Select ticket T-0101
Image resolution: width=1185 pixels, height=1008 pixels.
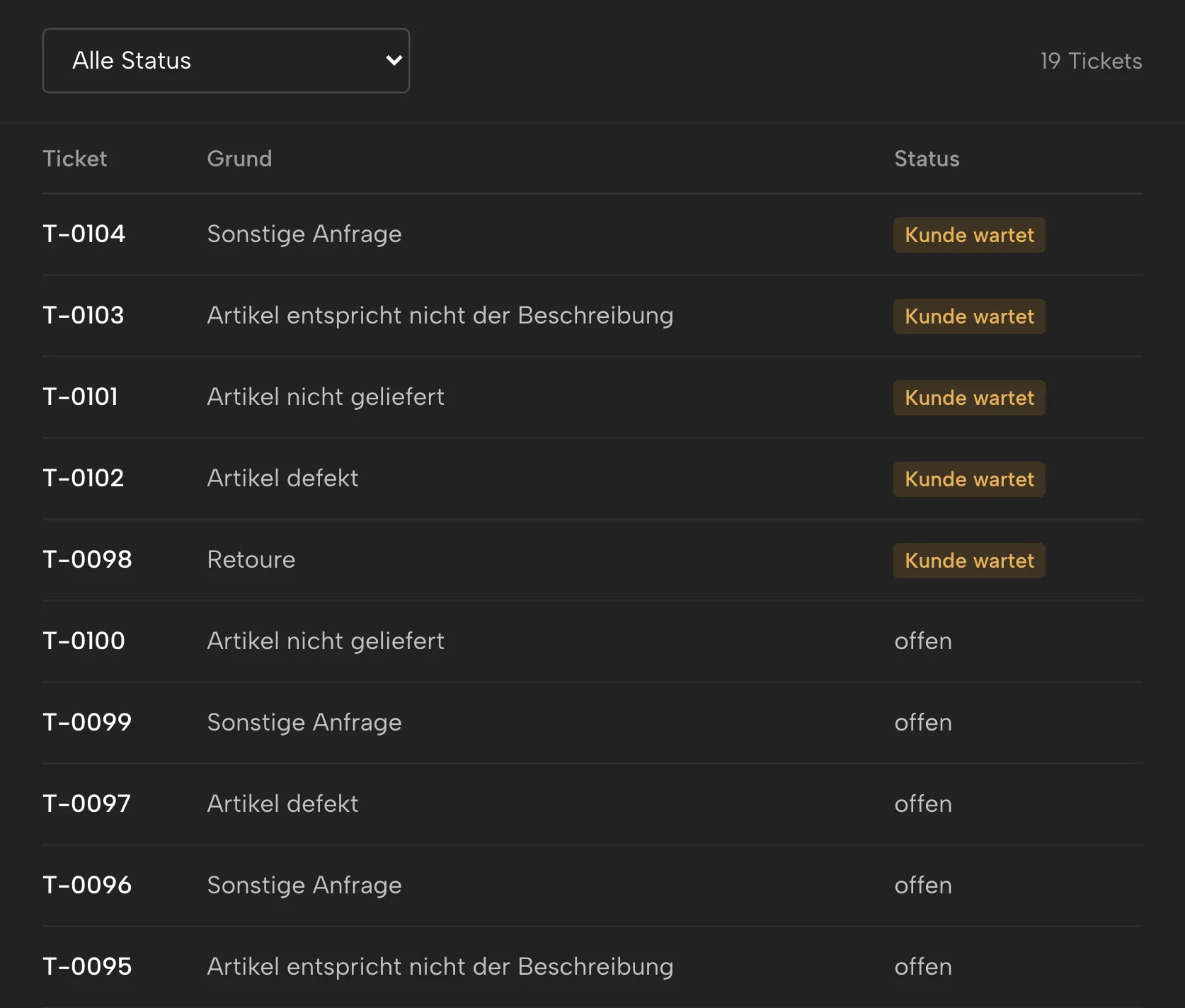pyautogui.click(x=80, y=396)
